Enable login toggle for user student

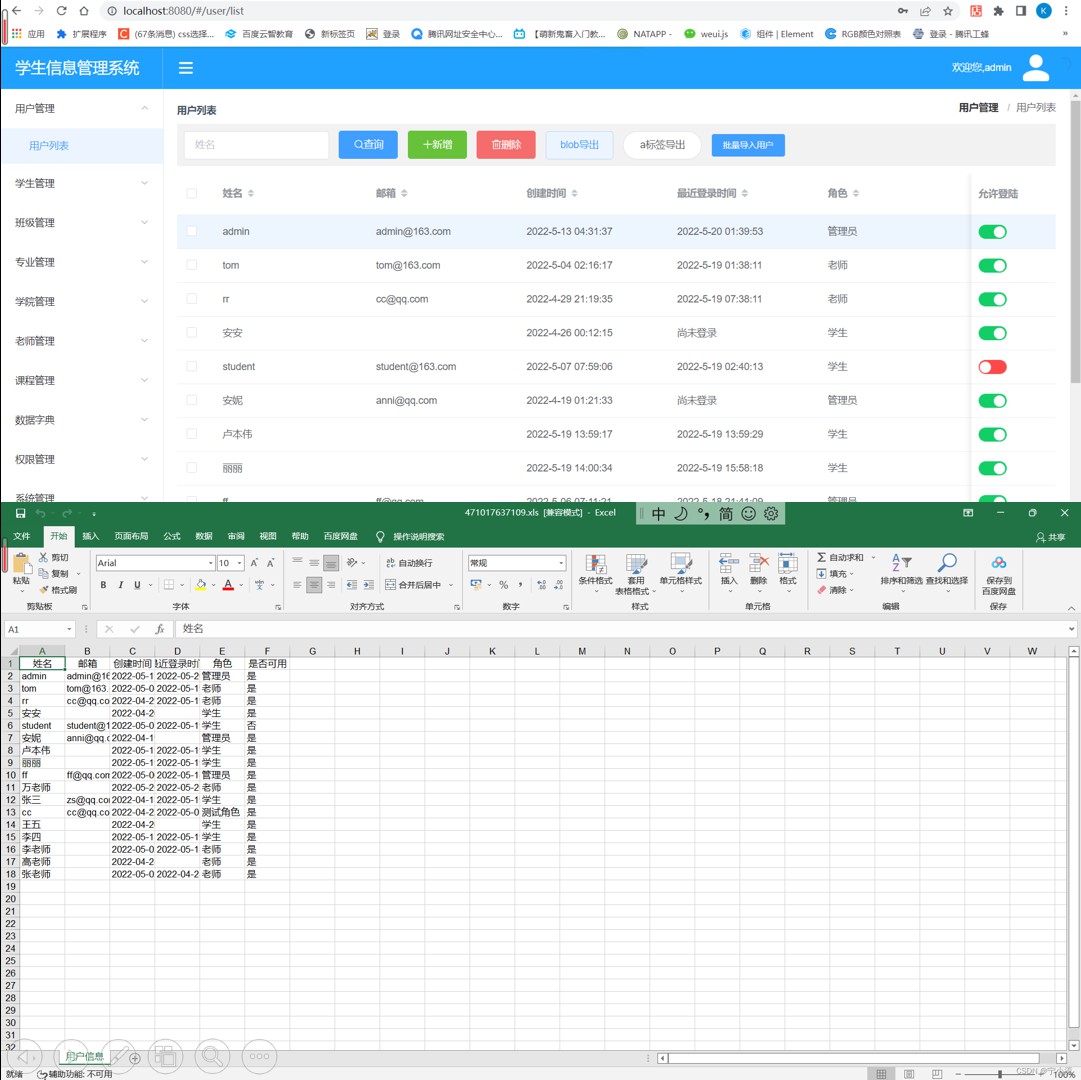tap(992, 367)
